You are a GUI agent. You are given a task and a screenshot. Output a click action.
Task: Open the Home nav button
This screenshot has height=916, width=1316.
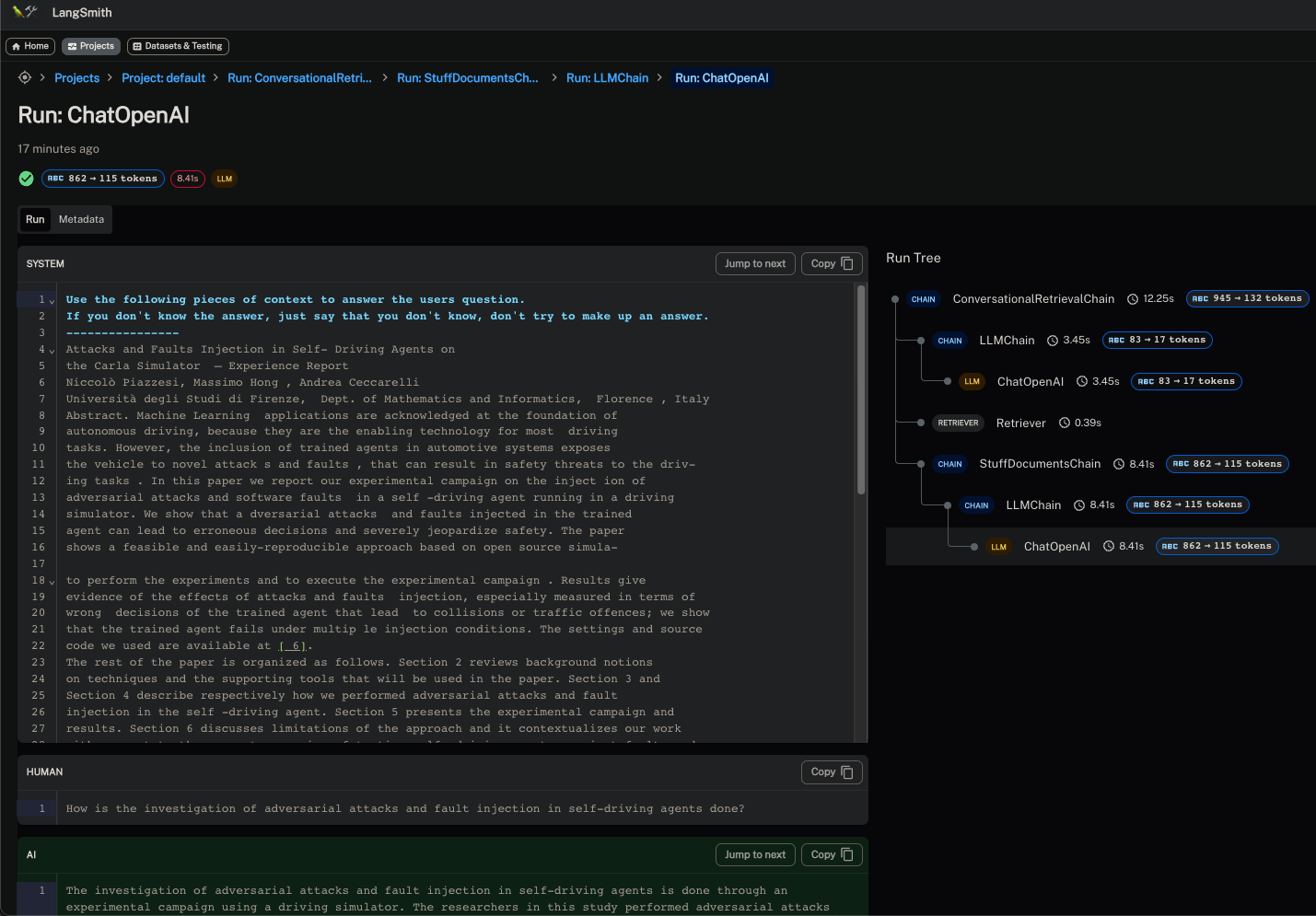pos(30,46)
